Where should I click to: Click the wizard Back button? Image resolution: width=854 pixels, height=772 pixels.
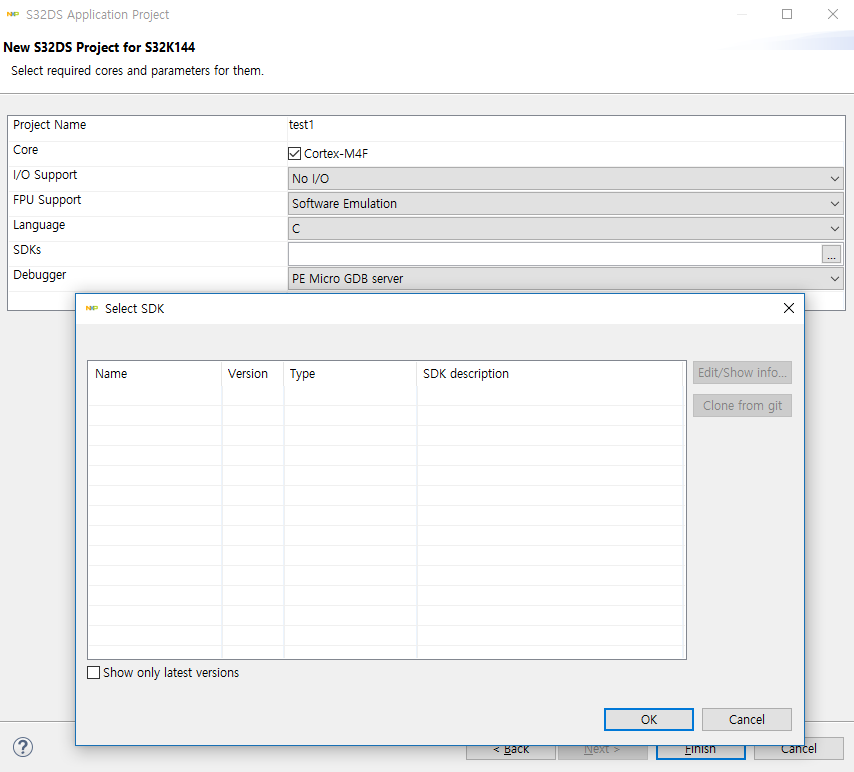click(x=511, y=750)
